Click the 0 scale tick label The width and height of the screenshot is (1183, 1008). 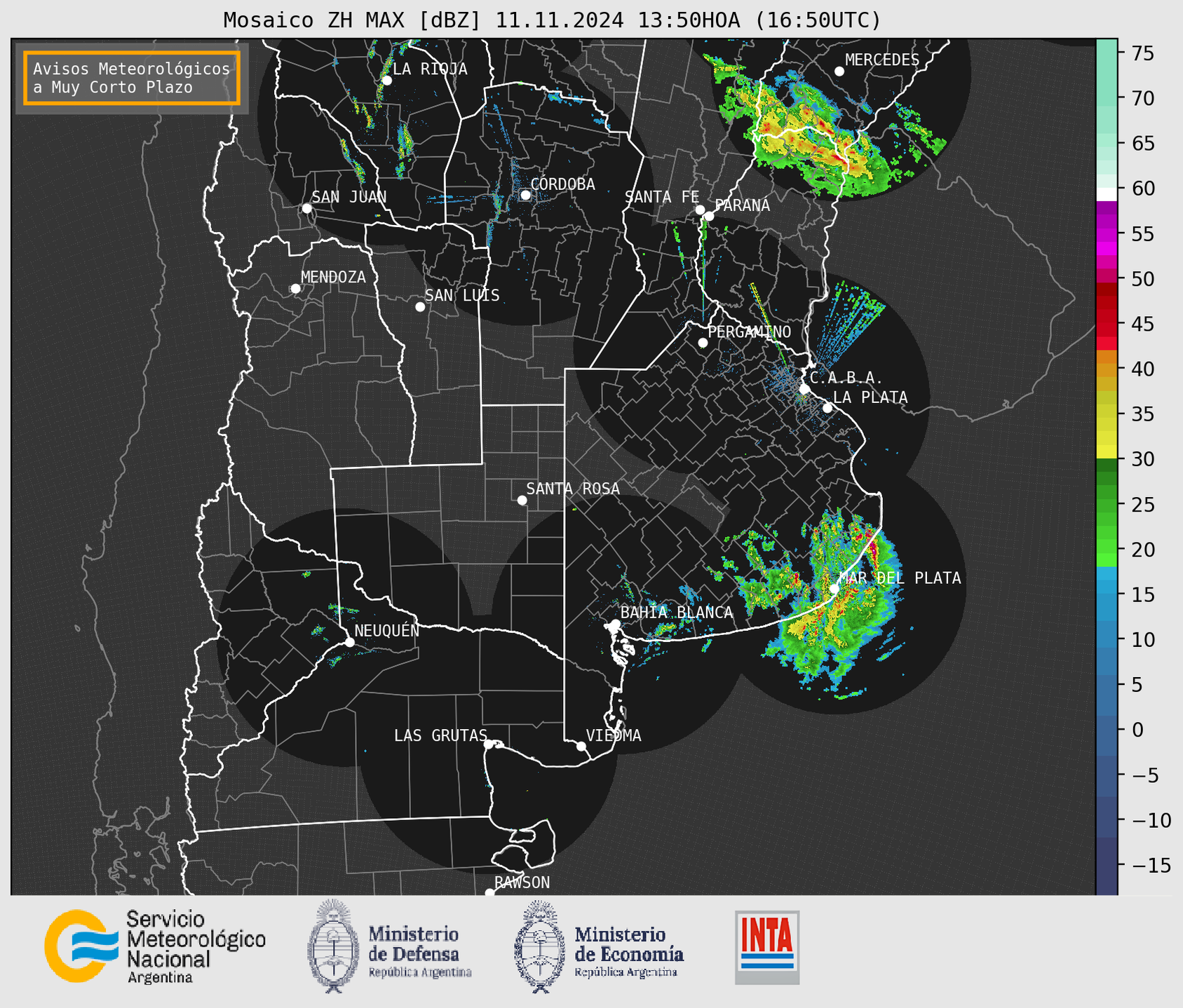pos(1137,730)
